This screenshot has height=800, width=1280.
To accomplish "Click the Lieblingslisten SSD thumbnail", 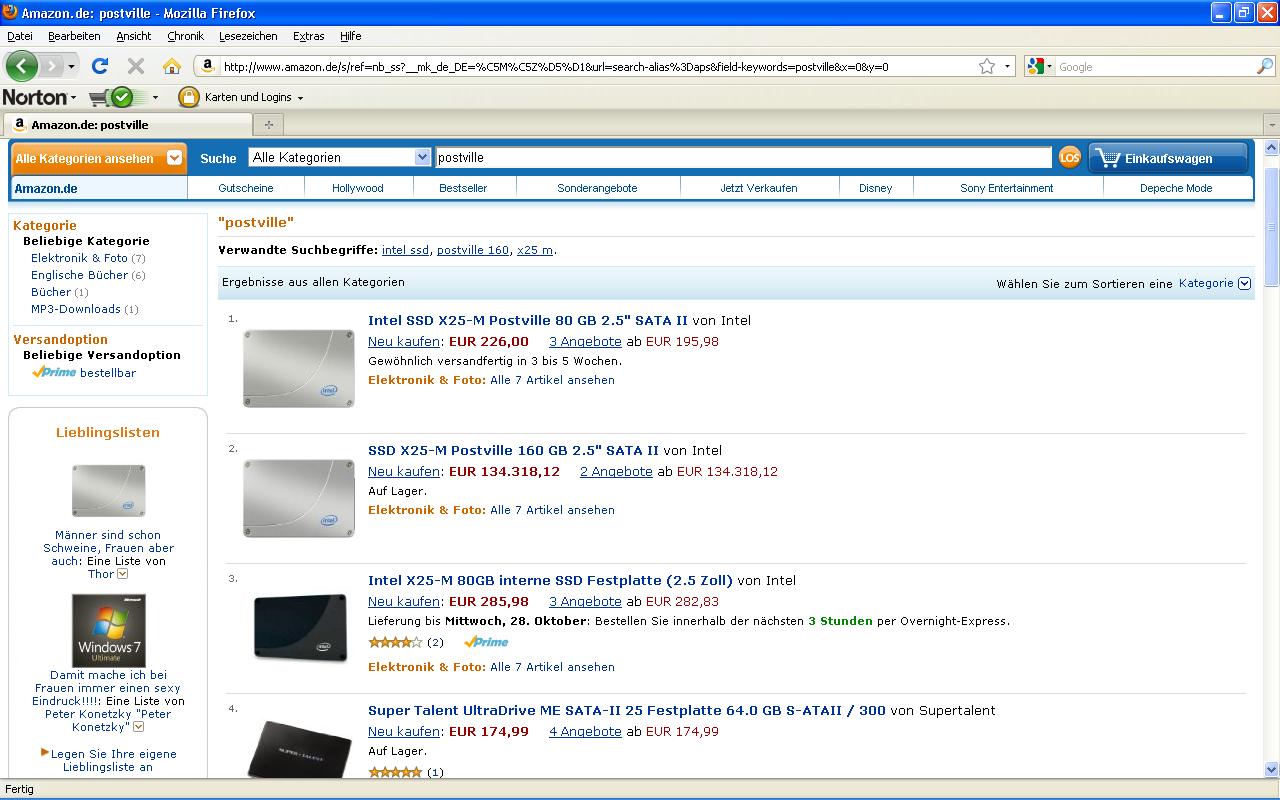I will pos(108,490).
